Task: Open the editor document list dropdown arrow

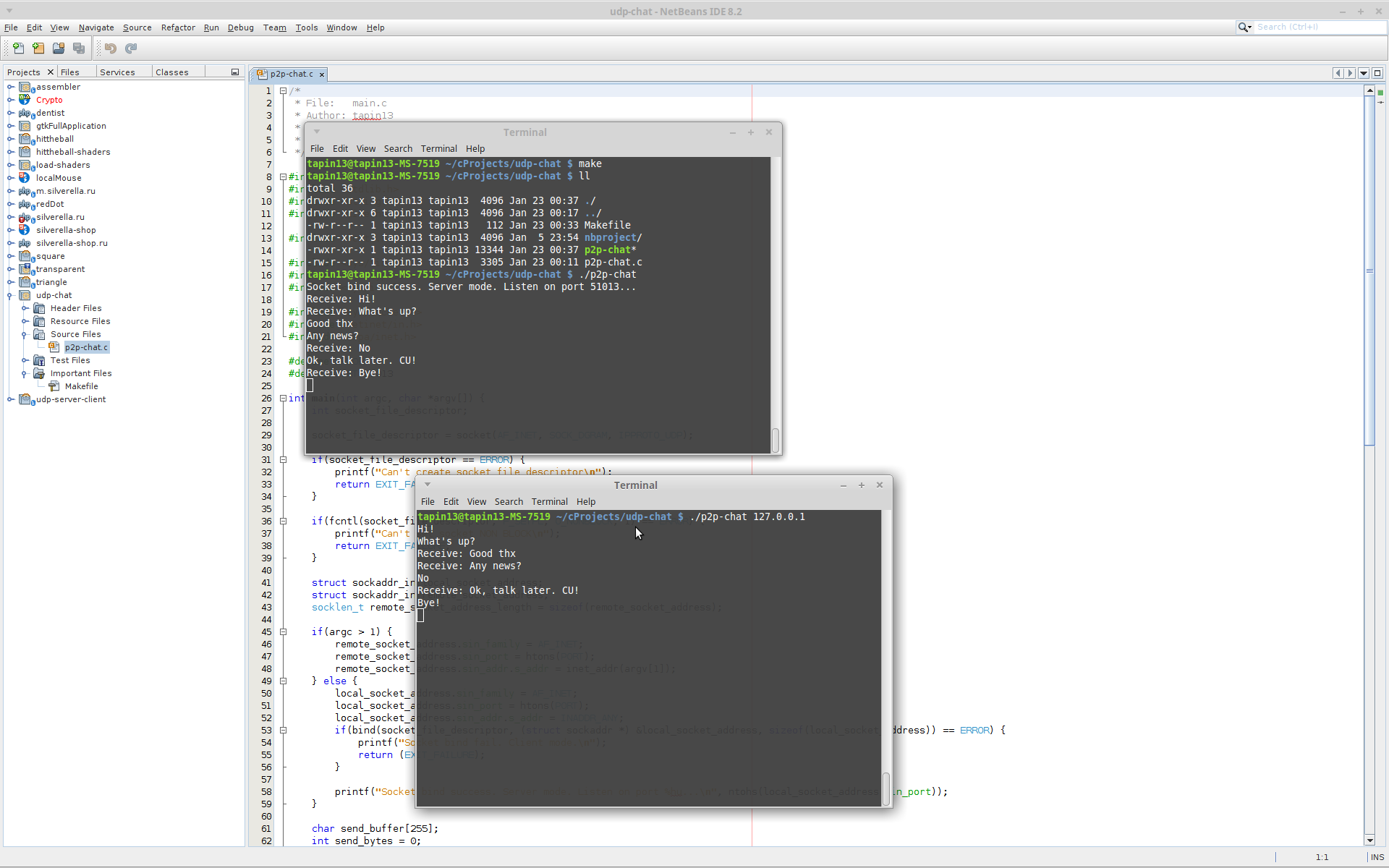Action: coord(1364,73)
